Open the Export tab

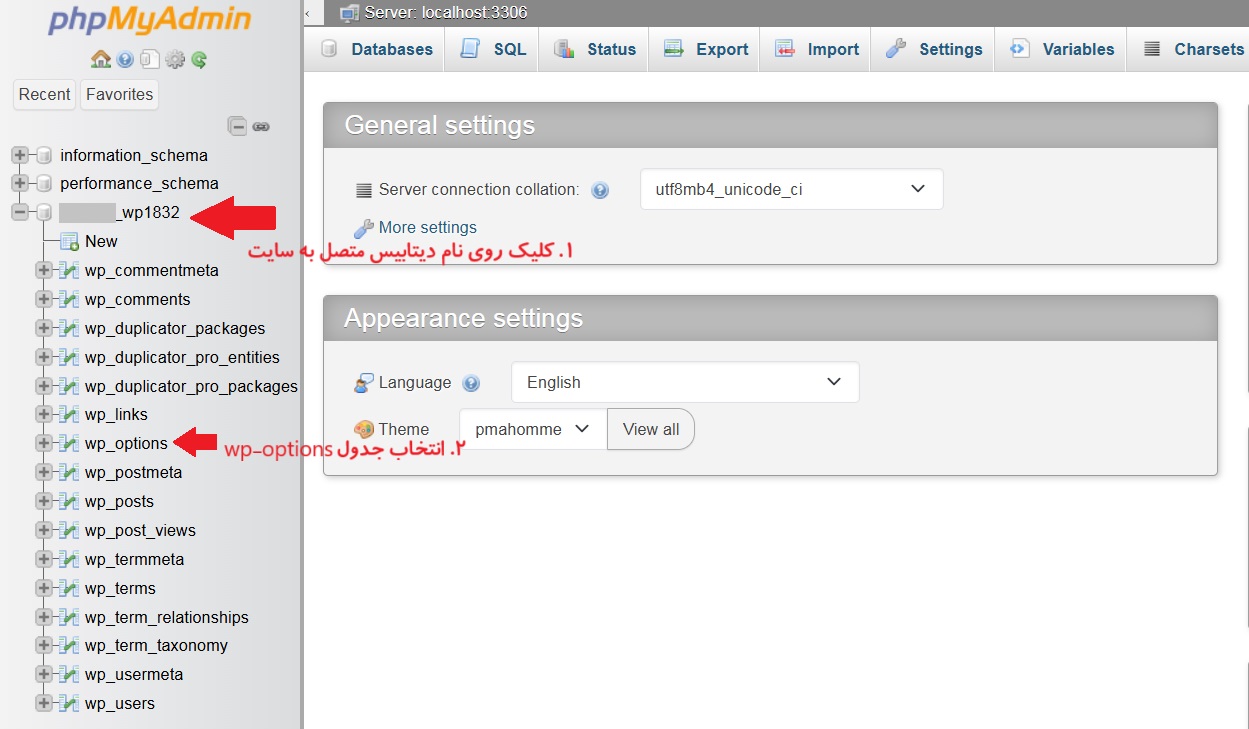click(x=706, y=49)
